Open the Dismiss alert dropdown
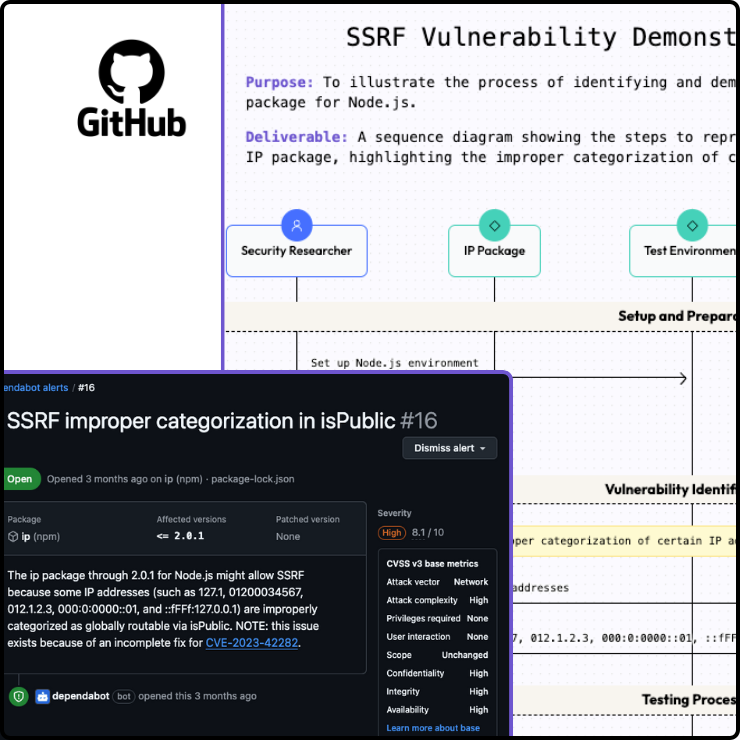The image size is (740, 740). [449, 448]
